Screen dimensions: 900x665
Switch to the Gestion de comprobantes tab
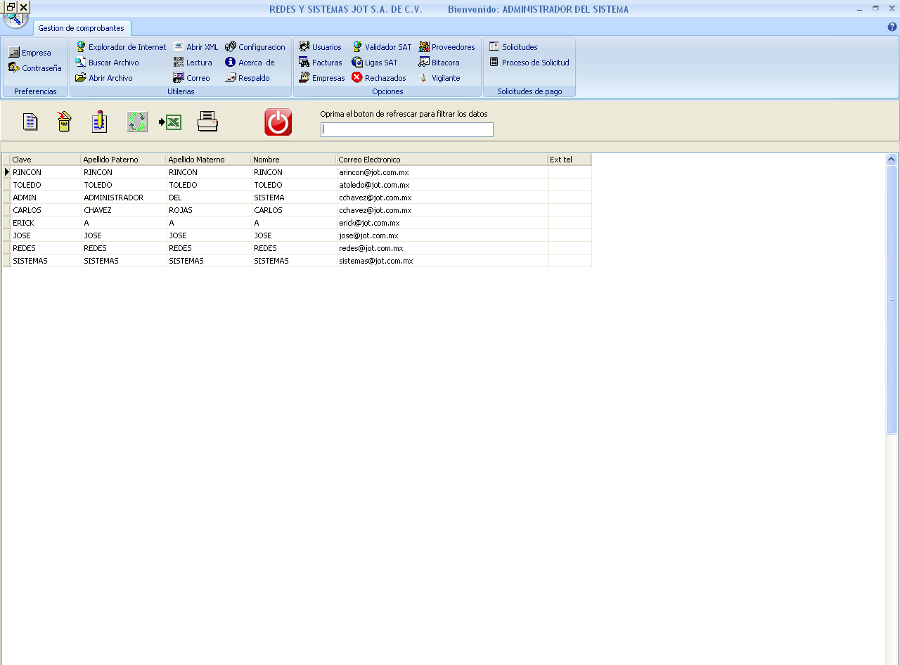[81, 28]
